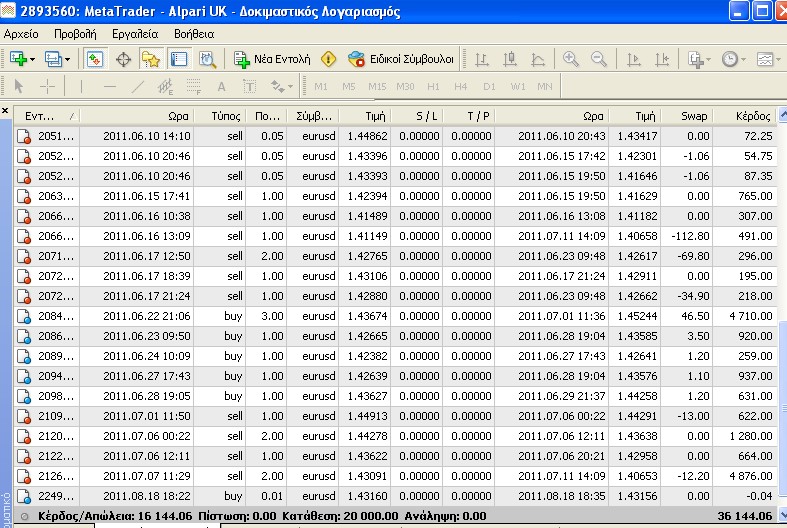
Task: Open the Βοήθεια menu
Action: [194, 34]
